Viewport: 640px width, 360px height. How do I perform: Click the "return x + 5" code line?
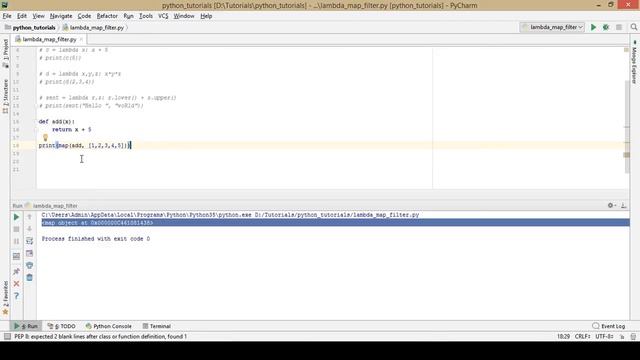click(x=71, y=129)
